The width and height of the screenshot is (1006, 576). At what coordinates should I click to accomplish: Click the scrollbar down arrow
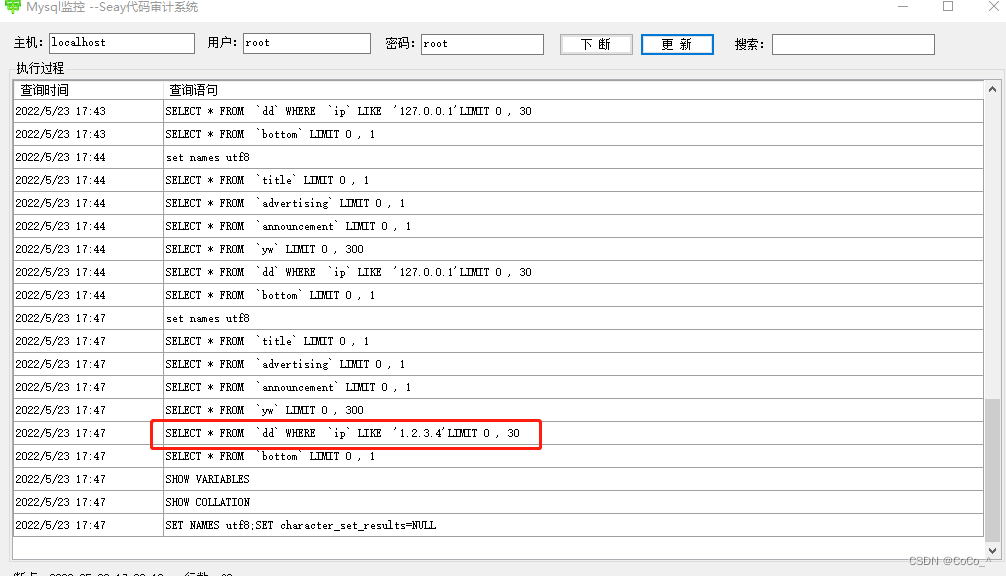point(993,550)
